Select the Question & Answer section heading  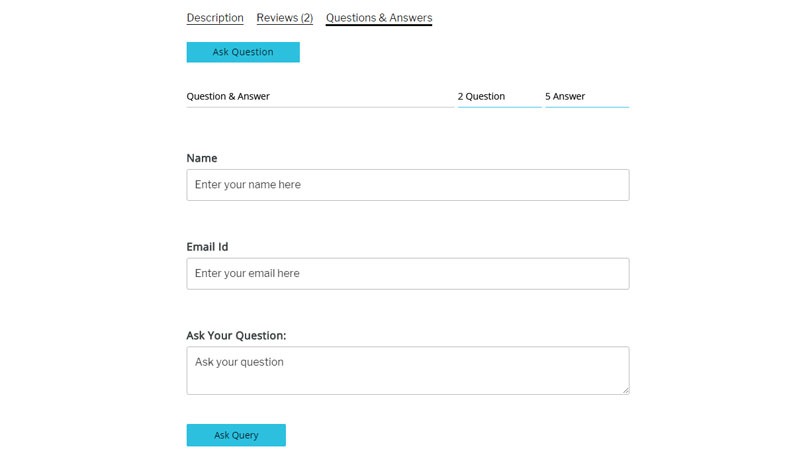(228, 97)
